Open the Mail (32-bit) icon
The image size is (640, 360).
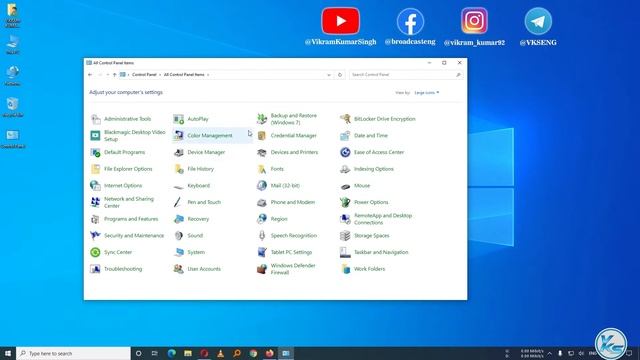[x=262, y=186]
